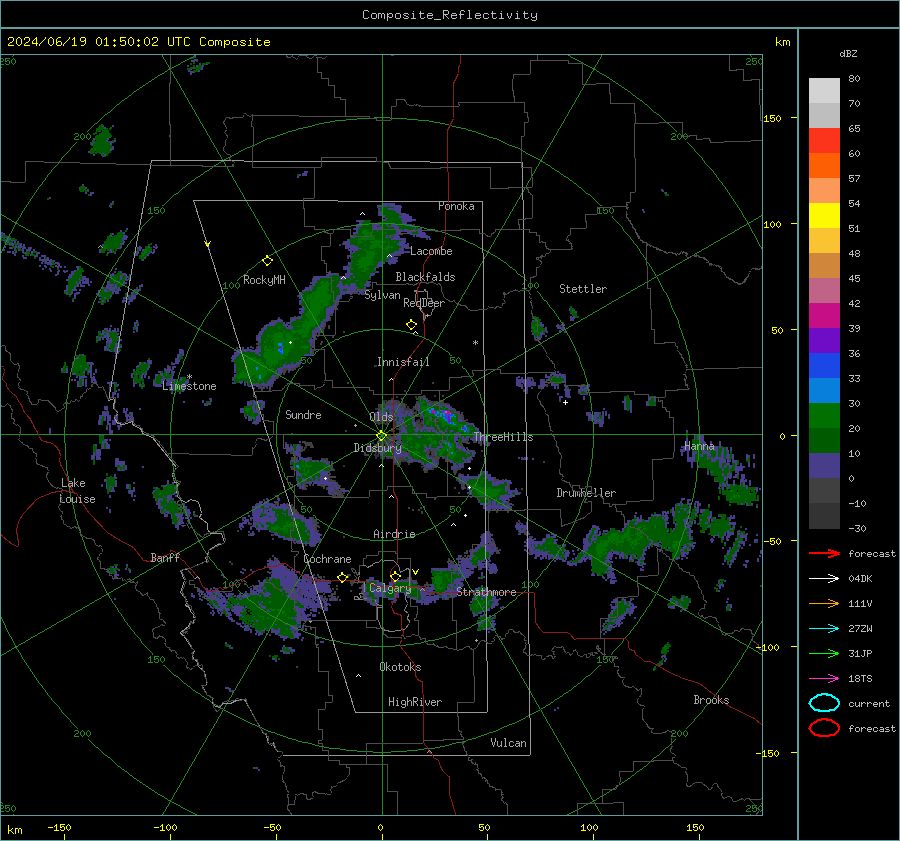Pick the slate purple 0-10 dBZ swatch
The height and width of the screenshot is (841, 900).
tap(824, 465)
